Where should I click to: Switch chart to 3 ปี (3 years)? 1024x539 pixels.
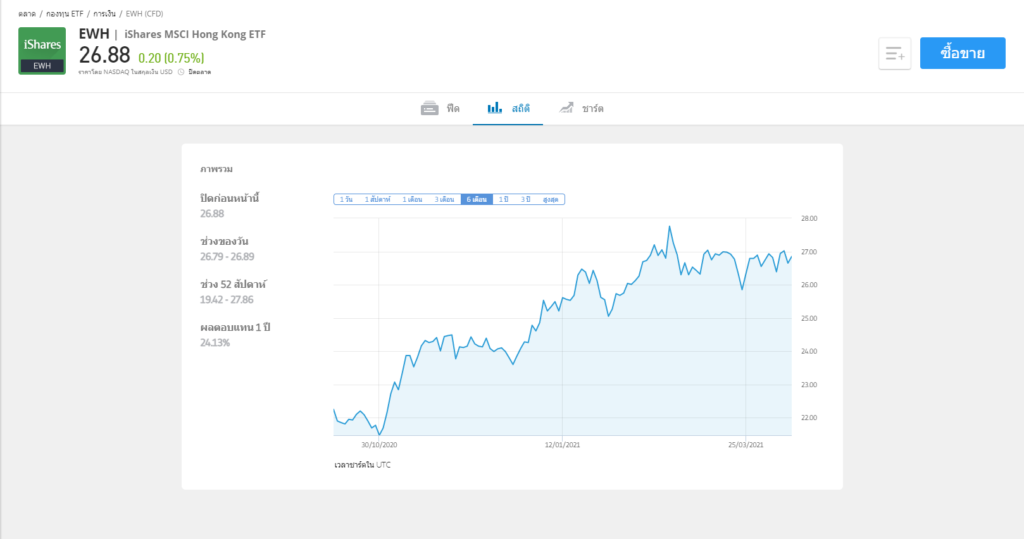click(525, 199)
